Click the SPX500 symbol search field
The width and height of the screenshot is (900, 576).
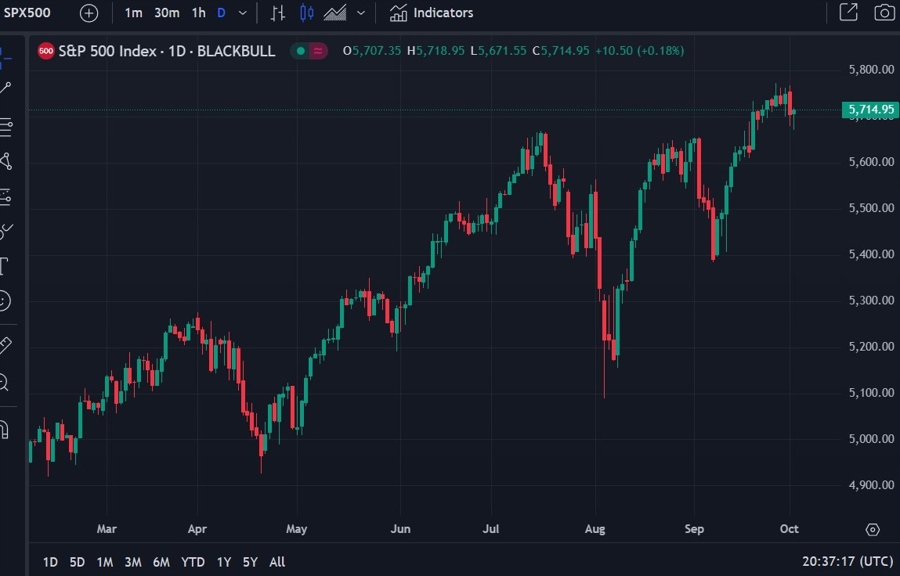pos(27,13)
